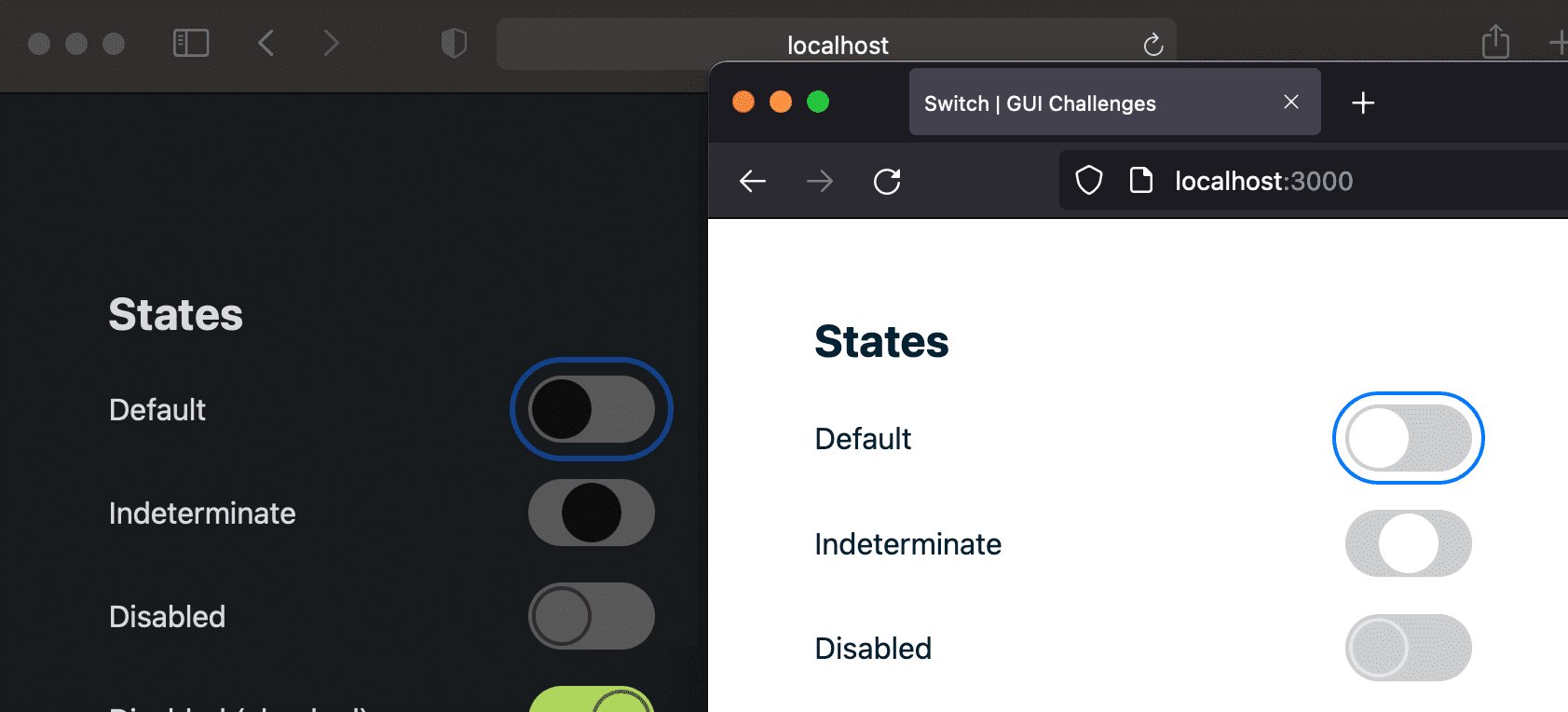Open a new Firefox tab with the plus button
The height and width of the screenshot is (712, 1568).
(x=1363, y=103)
